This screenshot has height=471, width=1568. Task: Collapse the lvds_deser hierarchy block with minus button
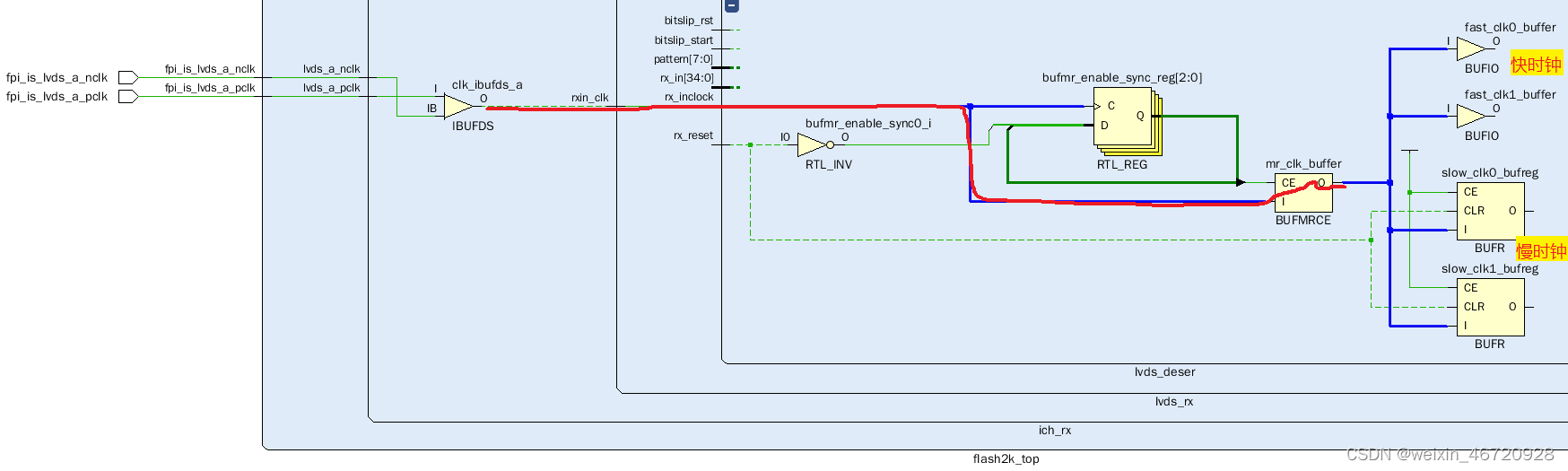(x=732, y=5)
